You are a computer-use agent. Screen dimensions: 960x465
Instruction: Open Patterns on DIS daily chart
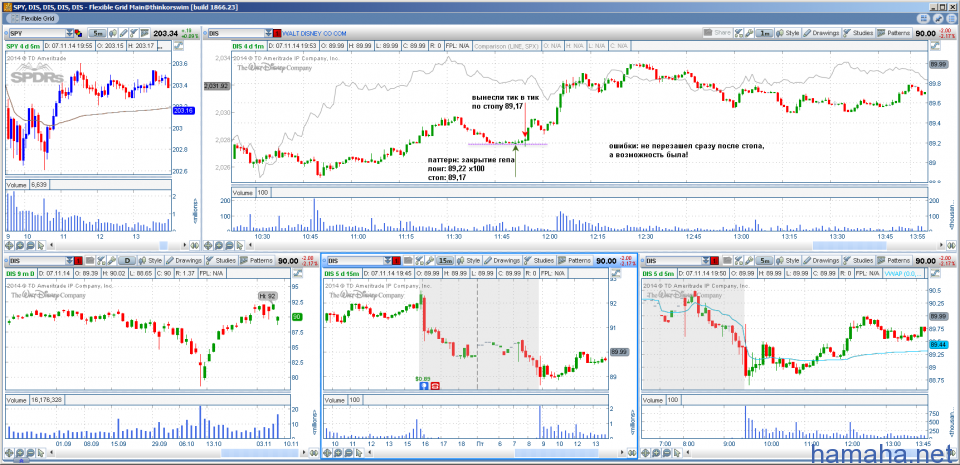click(x=257, y=260)
